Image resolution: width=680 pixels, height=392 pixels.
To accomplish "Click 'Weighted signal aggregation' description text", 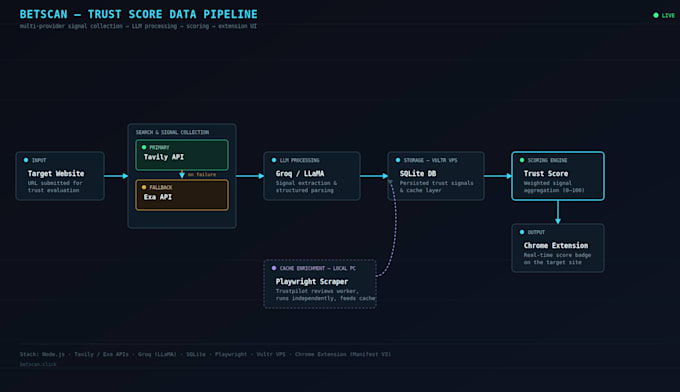I will 554,187.
